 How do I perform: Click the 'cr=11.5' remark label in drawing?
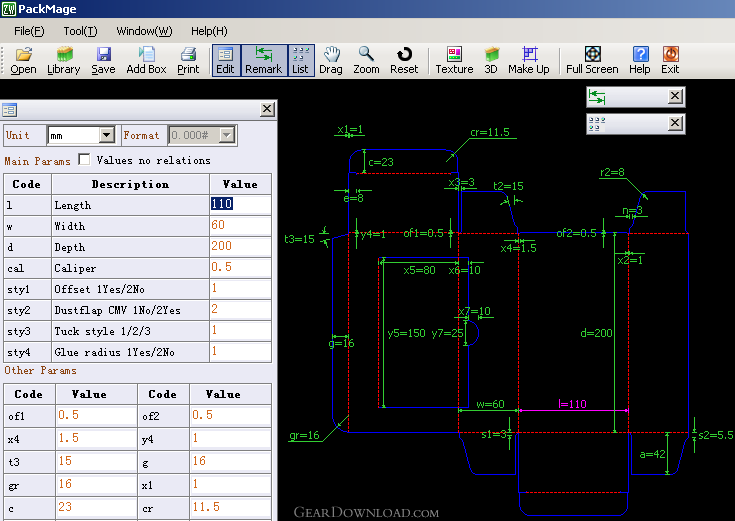[490, 132]
